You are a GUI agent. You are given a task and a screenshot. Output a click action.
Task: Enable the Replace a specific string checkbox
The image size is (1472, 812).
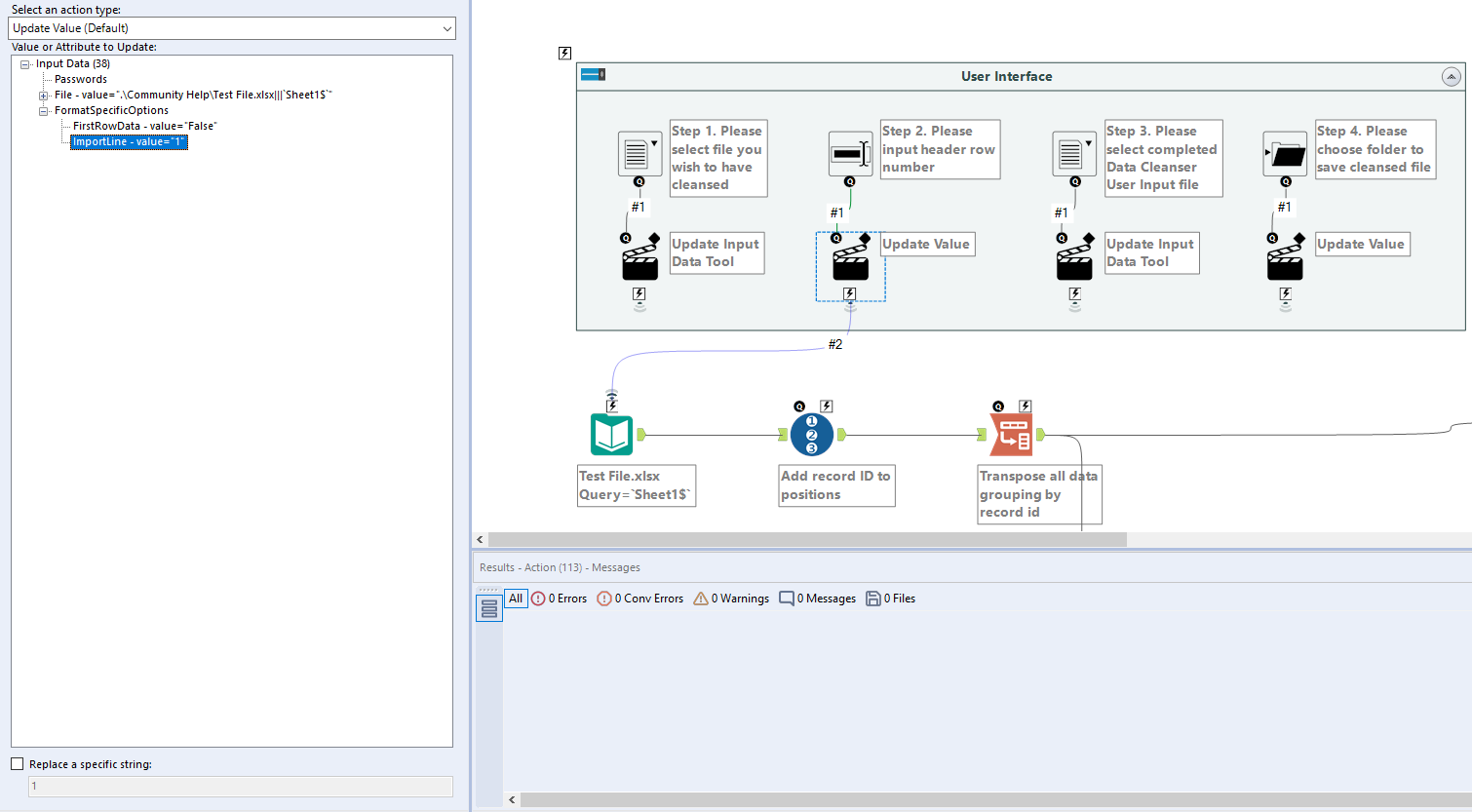tap(17, 763)
